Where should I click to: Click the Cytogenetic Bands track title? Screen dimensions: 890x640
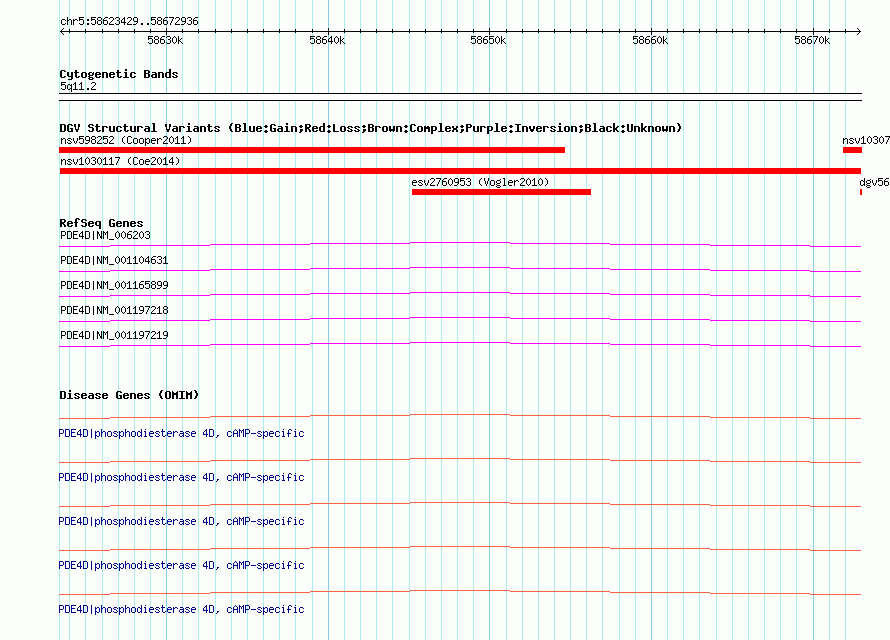tap(119, 74)
